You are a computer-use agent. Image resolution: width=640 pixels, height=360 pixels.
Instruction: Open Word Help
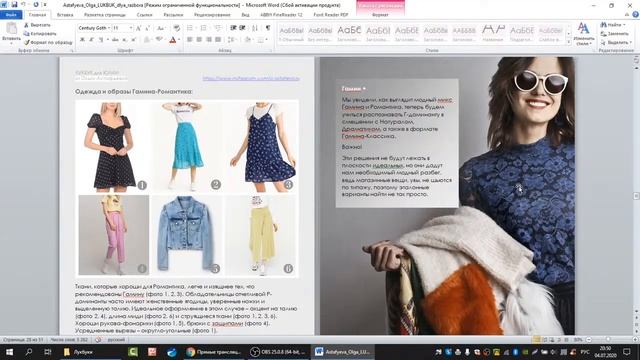click(636, 14)
